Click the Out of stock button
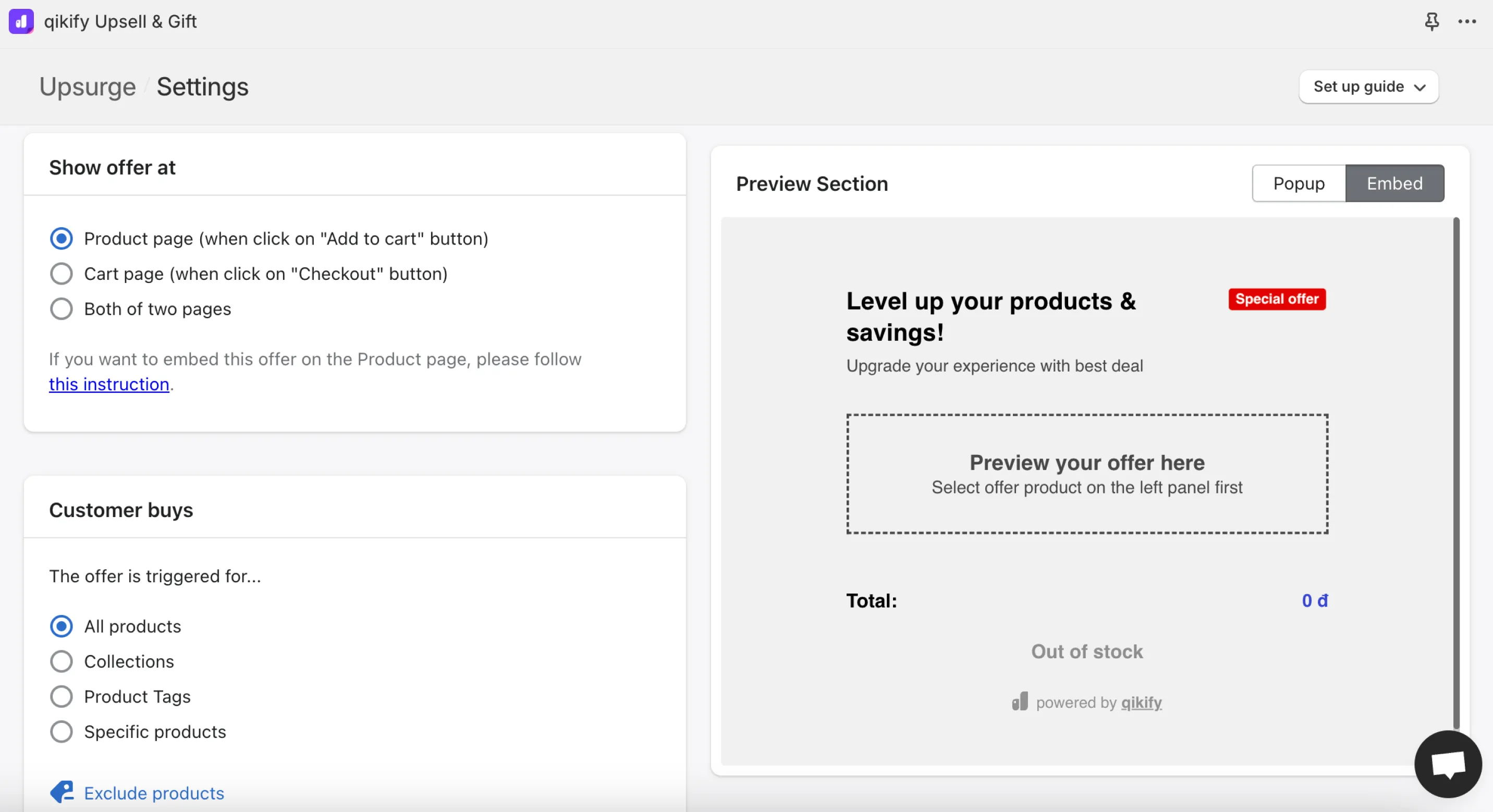The width and height of the screenshot is (1493, 812). click(x=1087, y=651)
